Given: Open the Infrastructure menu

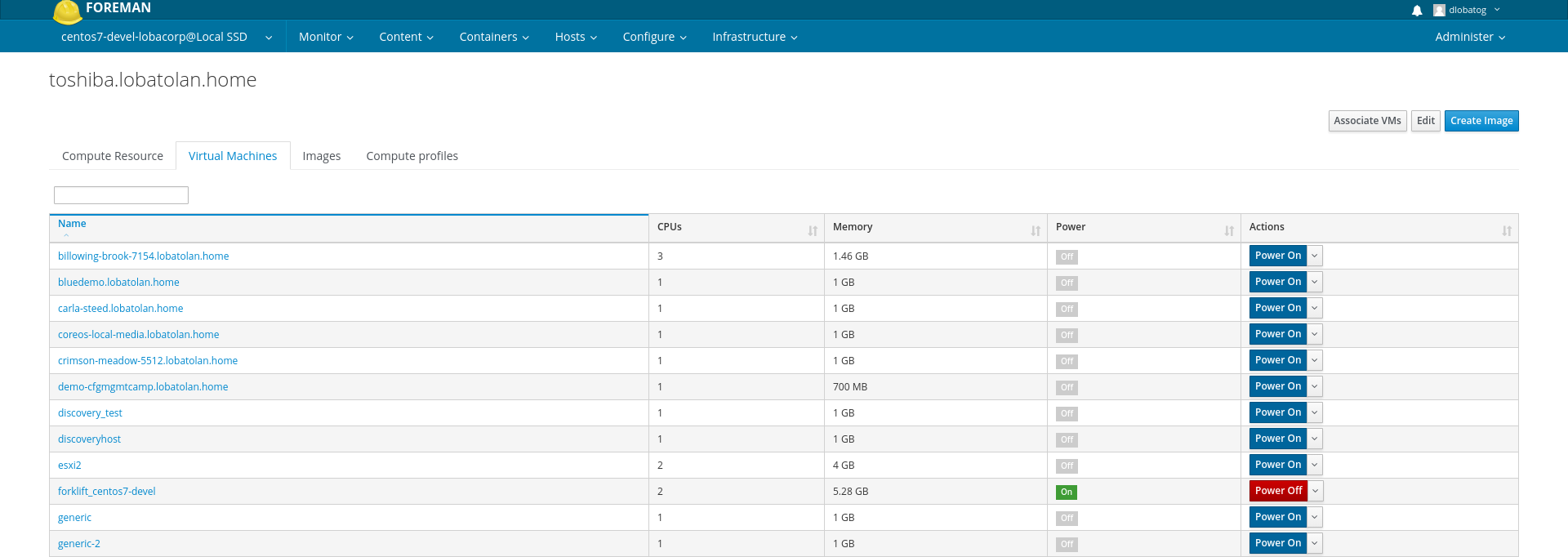Looking at the screenshot, I should 755,37.
